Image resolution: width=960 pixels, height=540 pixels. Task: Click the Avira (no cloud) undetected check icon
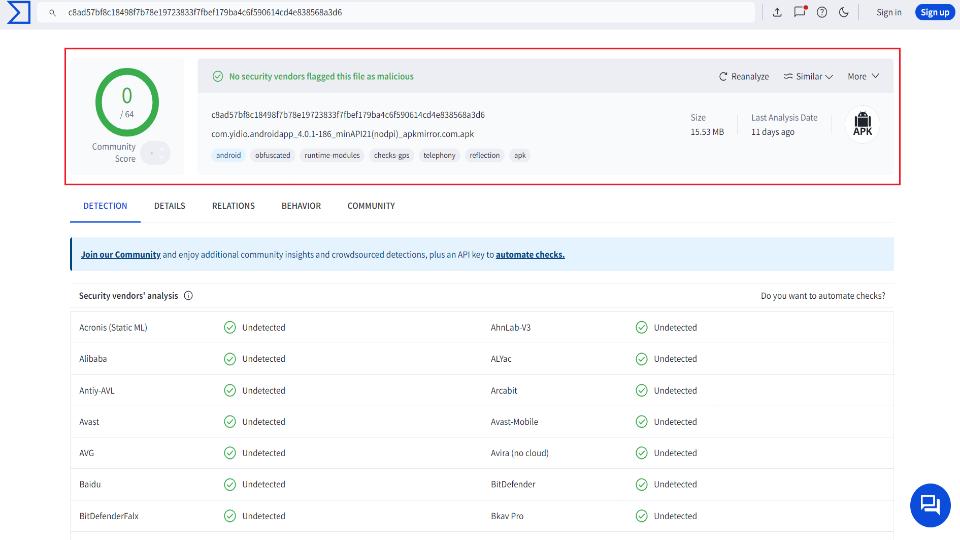point(641,452)
